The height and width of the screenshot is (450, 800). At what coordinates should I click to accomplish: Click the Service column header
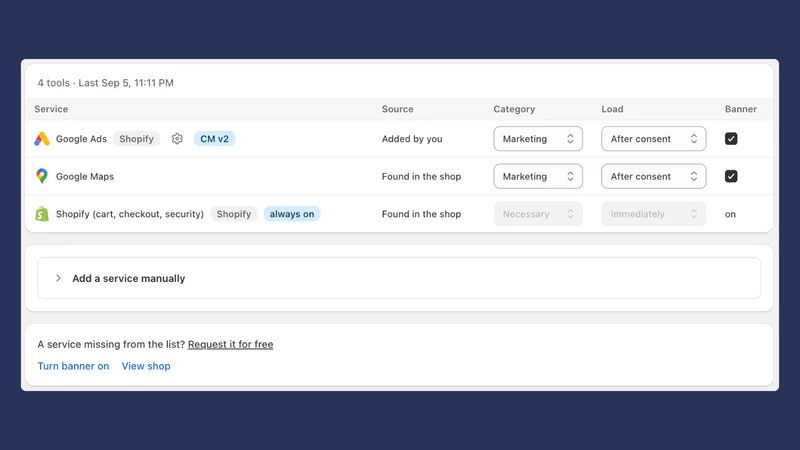point(51,109)
